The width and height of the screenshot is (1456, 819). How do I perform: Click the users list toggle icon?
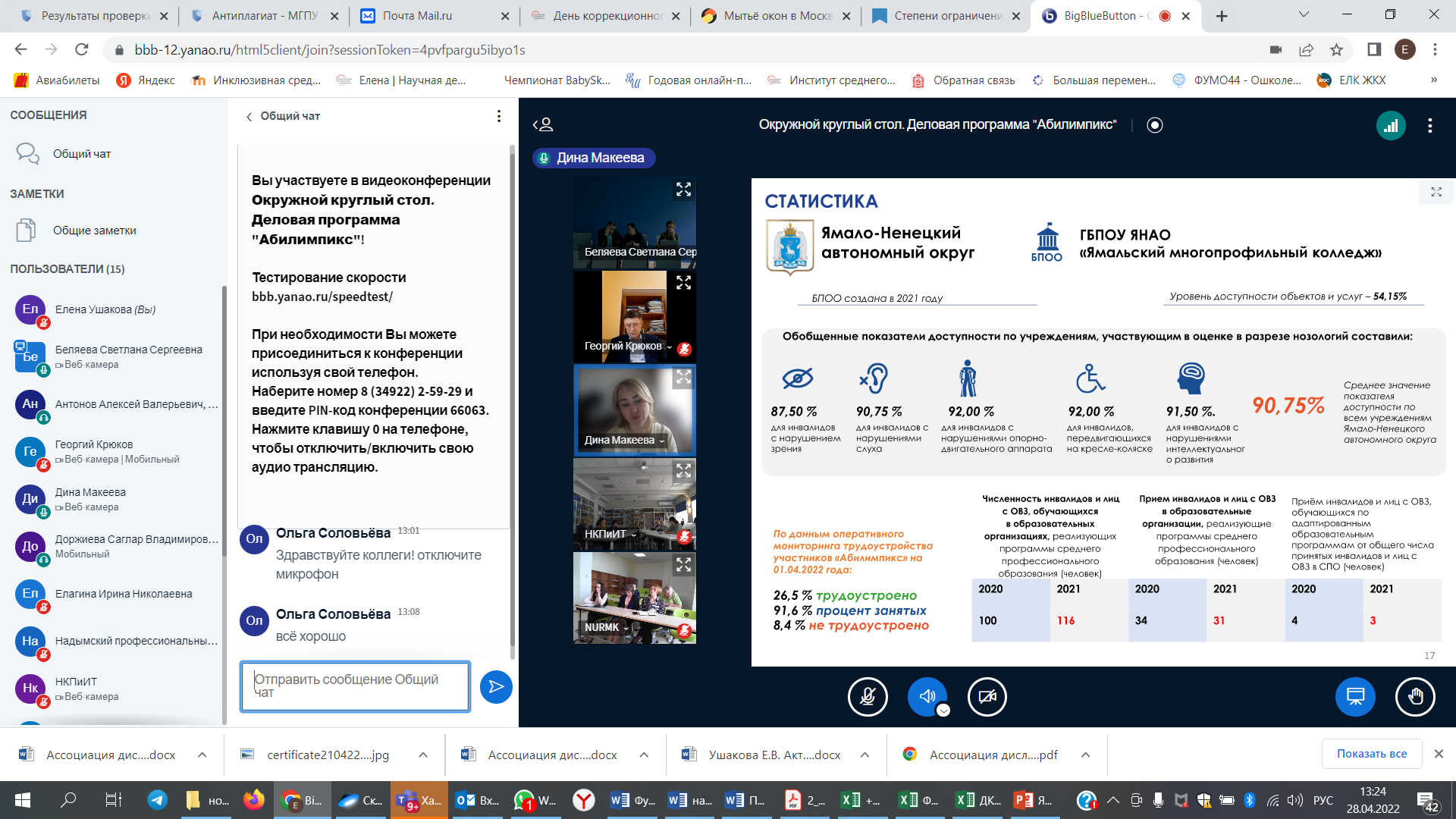click(x=543, y=125)
